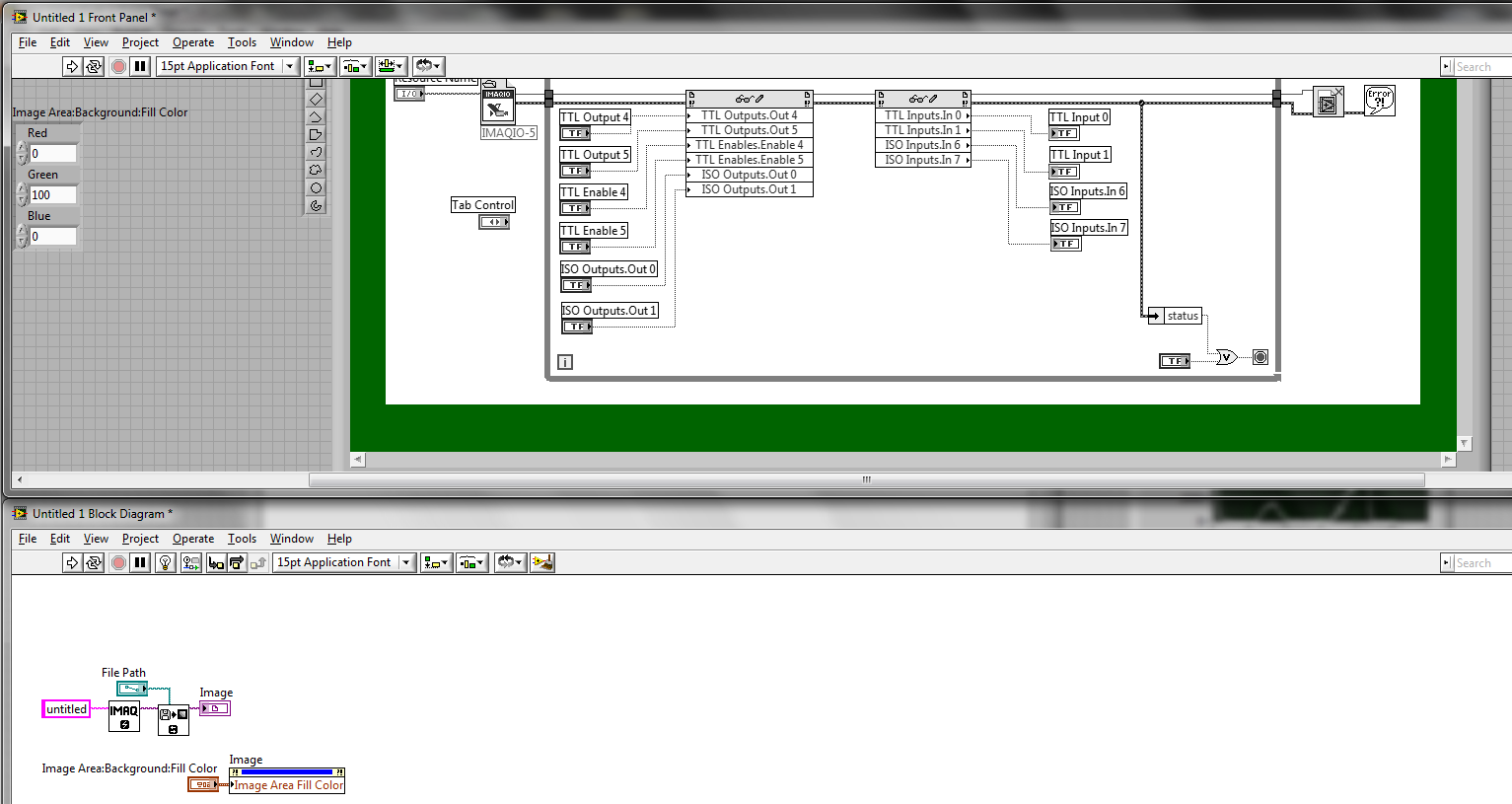The image size is (1512, 804).
Task: Open the Project menu in Block Diagram
Action: tap(140, 539)
